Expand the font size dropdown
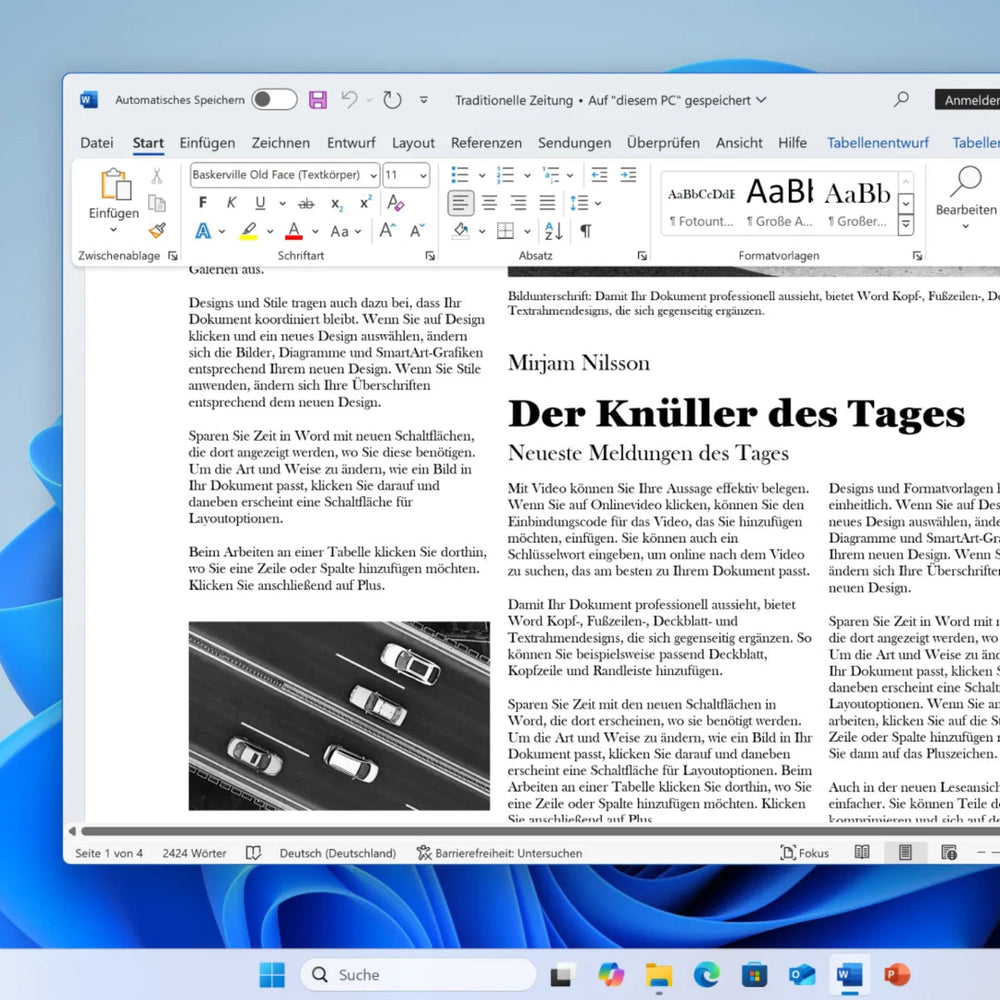 [x=421, y=176]
